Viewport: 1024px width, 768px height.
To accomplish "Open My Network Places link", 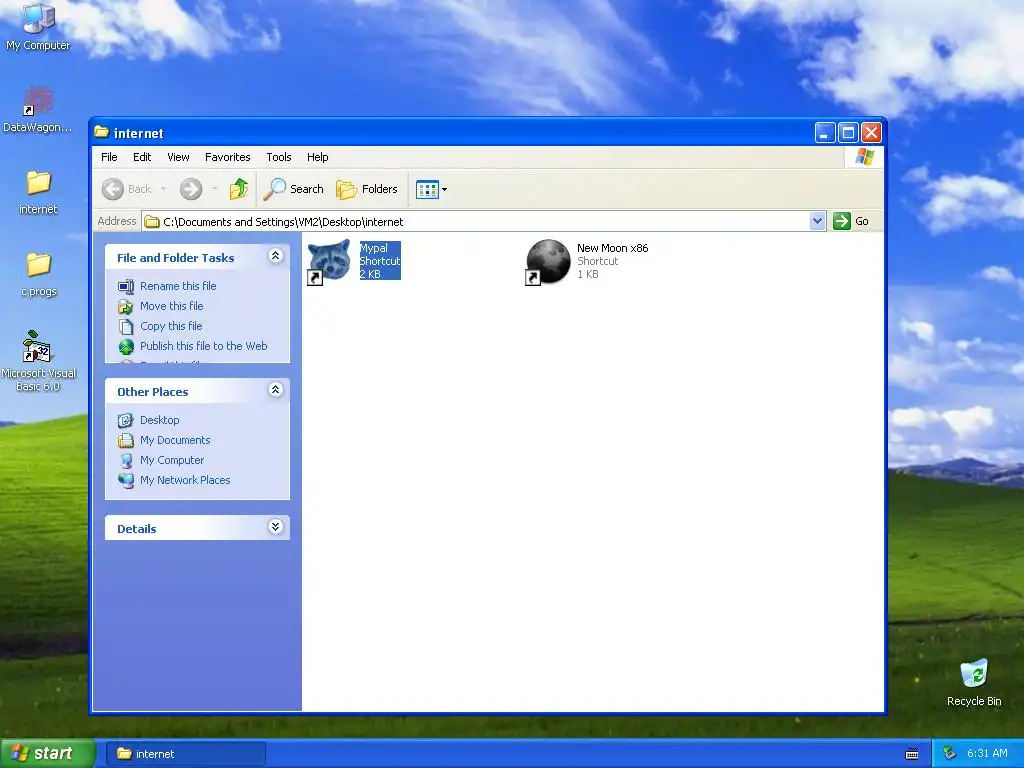I will tap(185, 480).
